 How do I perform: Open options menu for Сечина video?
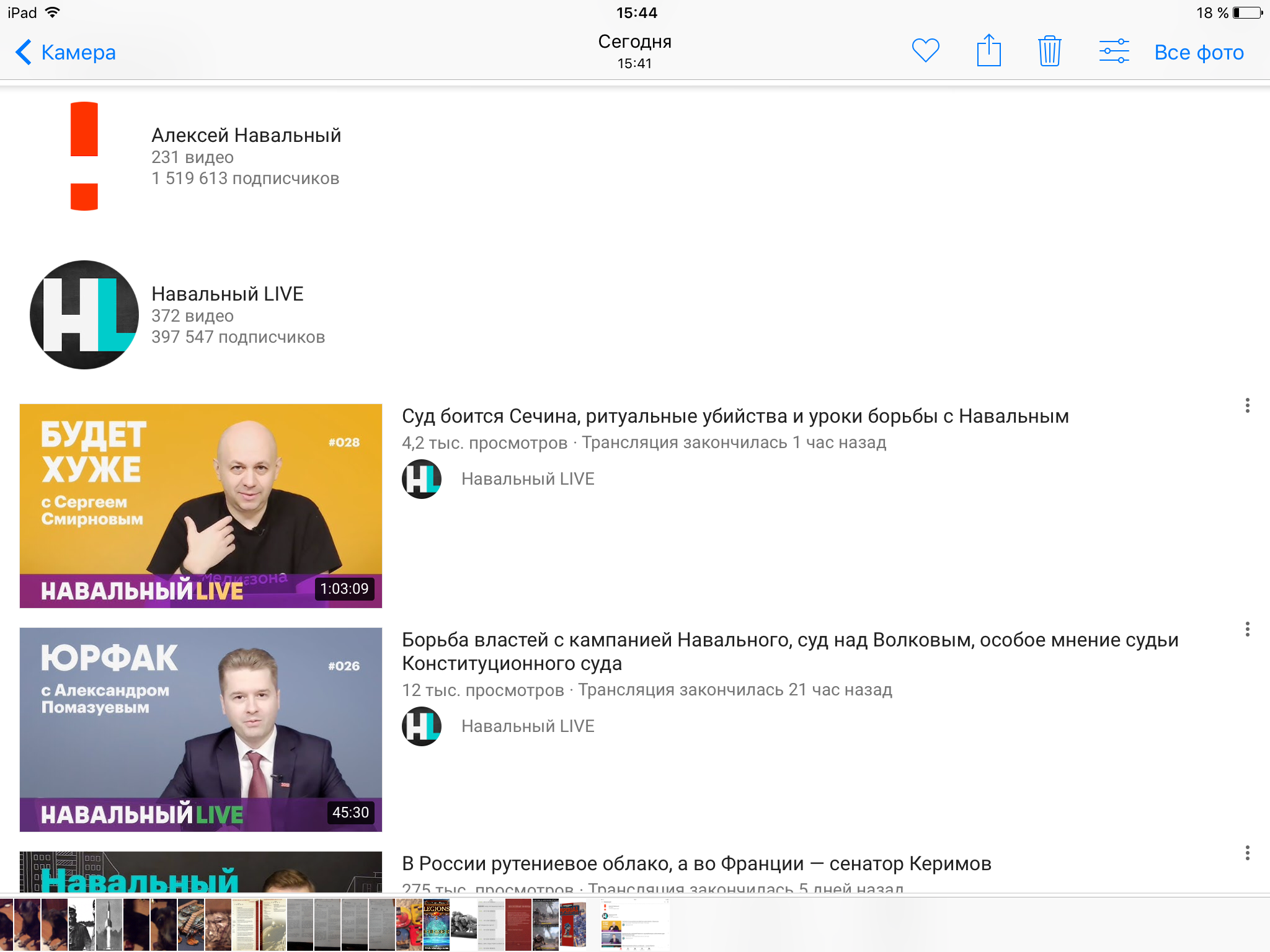(1247, 406)
